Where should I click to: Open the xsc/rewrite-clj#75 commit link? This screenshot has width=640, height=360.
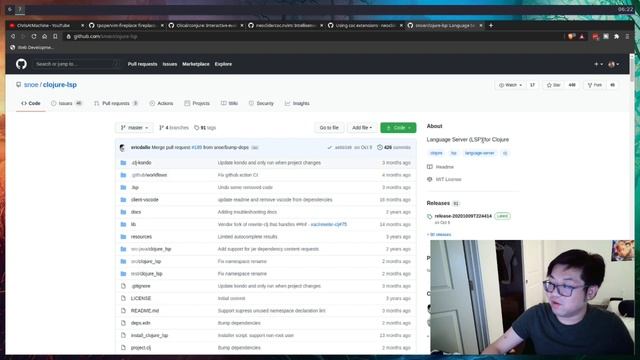[329, 224]
